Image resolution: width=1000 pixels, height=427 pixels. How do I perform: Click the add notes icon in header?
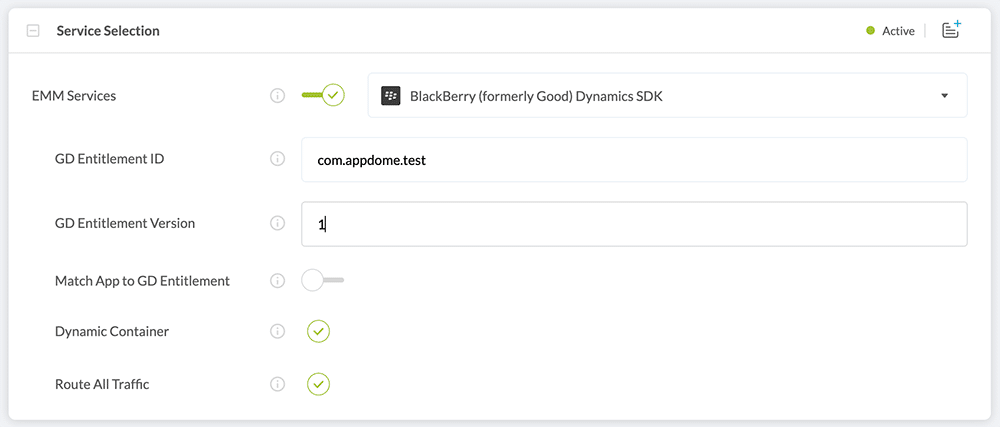tap(951, 30)
